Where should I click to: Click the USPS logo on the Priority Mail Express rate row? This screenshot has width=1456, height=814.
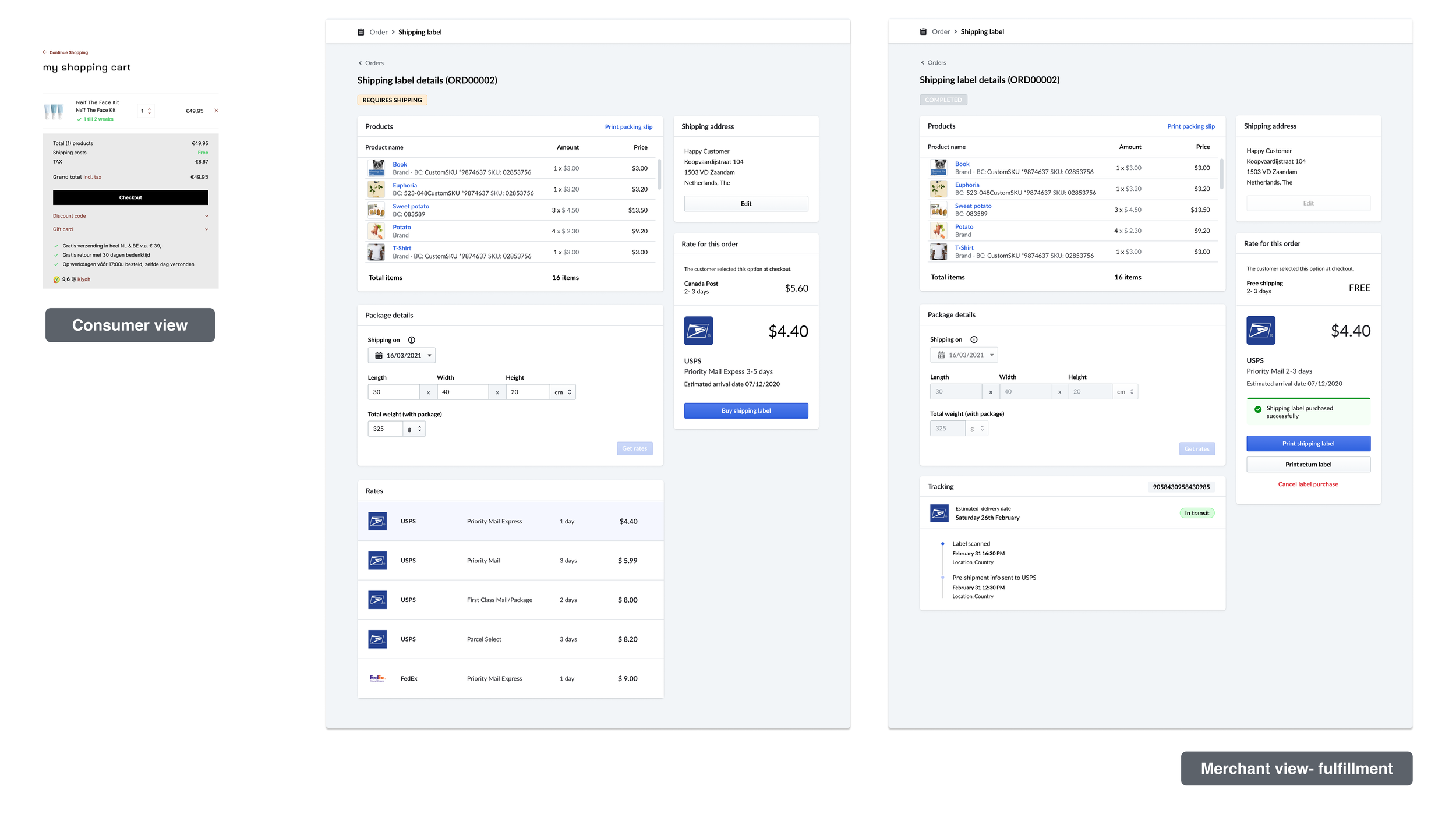point(377,521)
